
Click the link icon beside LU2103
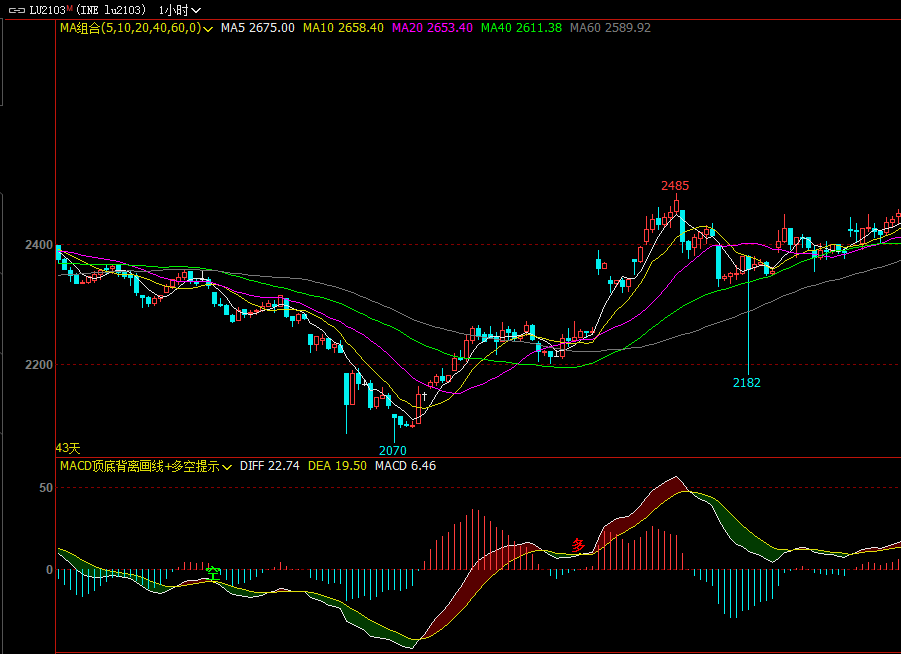pyautogui.click(x=17, y=10)
